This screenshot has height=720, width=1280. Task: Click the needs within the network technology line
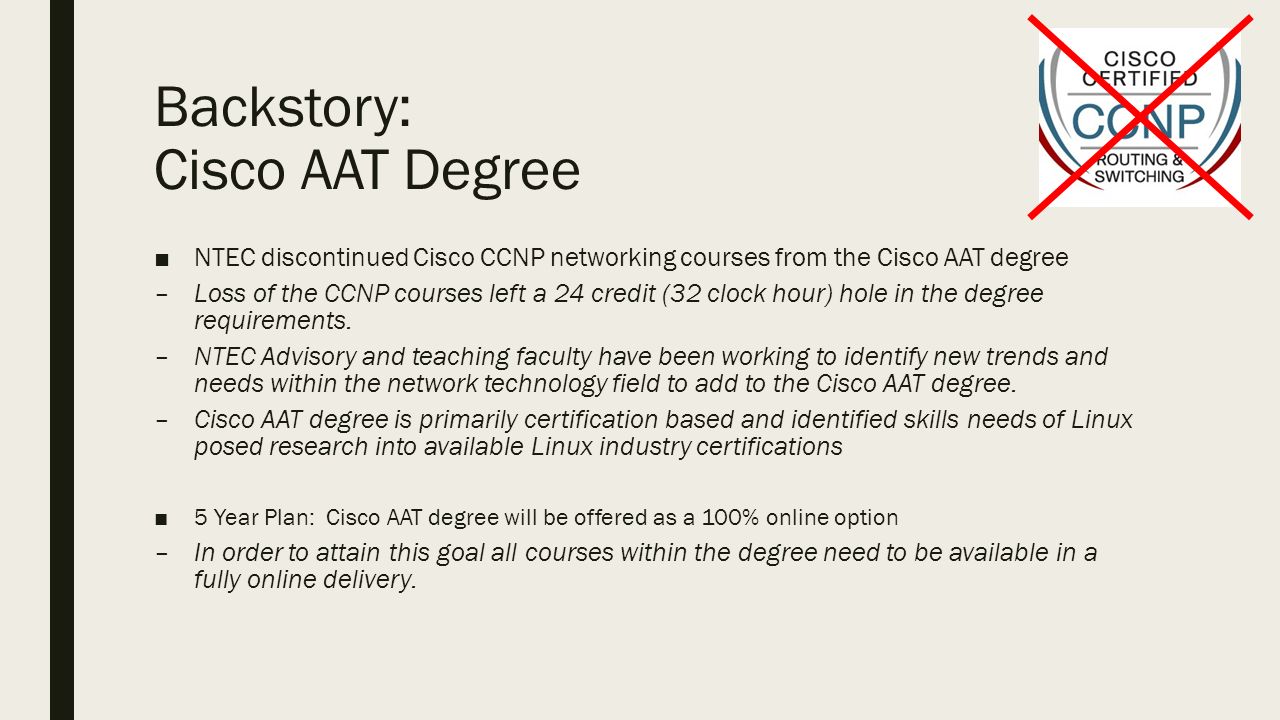(x=605, y=384)
